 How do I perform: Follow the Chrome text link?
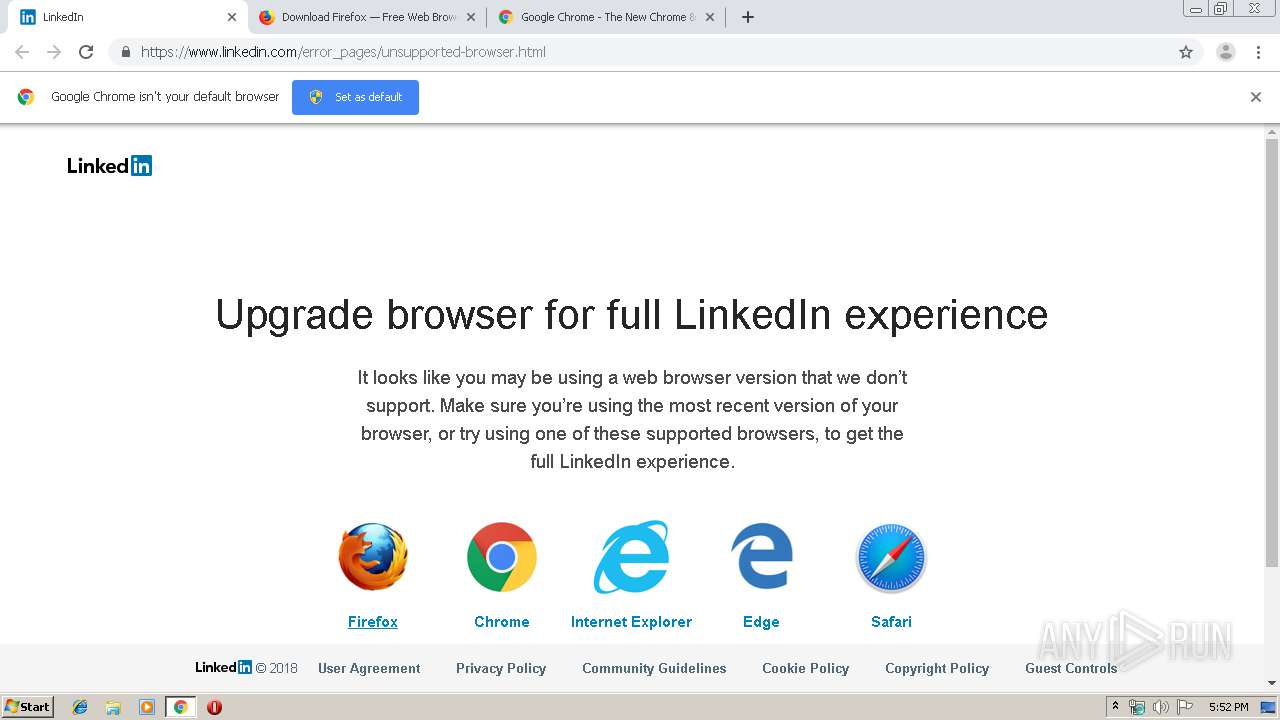(x=502, y=622)
